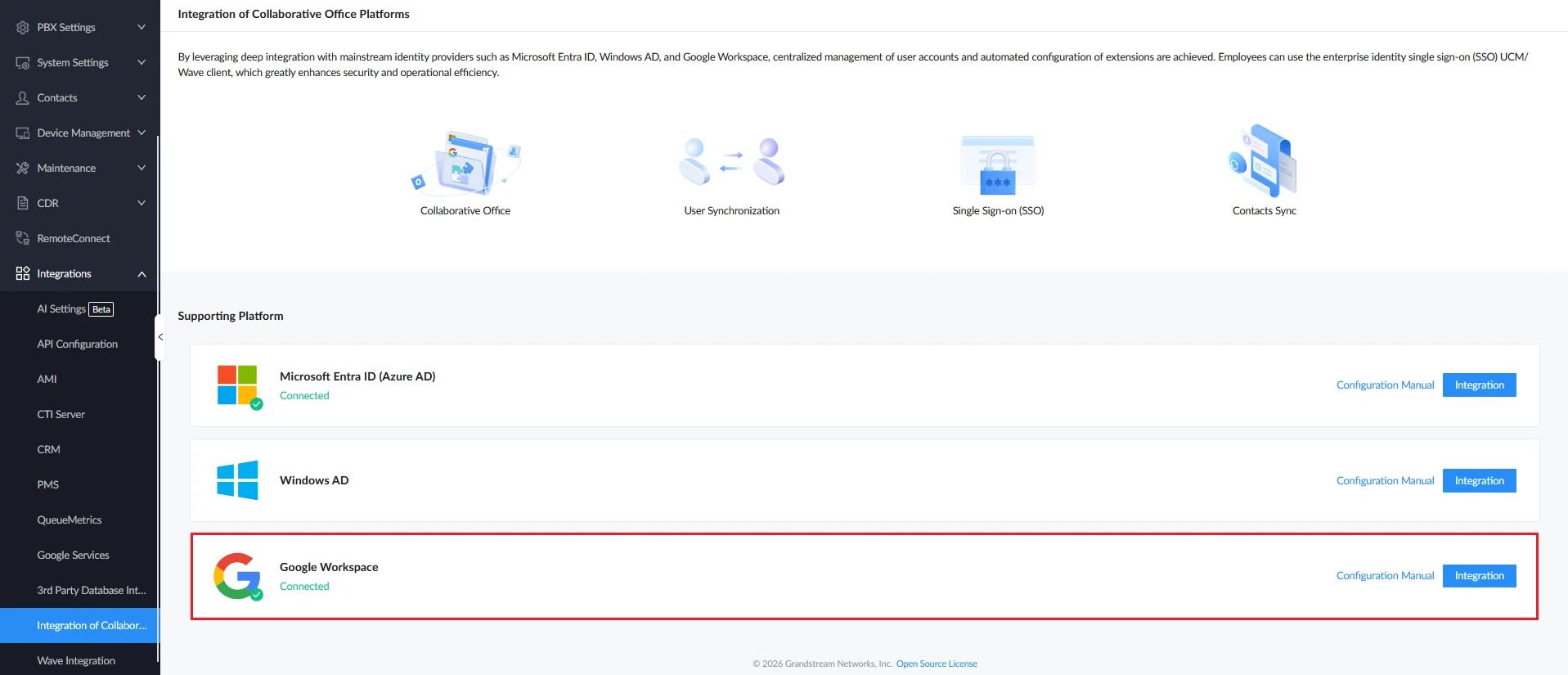Click the Single Sign-on padlock illustration

998,165
